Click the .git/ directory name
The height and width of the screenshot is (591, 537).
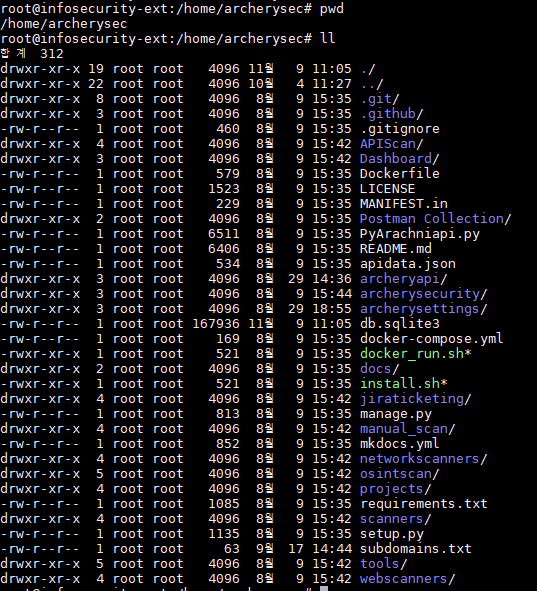[x=379, y=99]
